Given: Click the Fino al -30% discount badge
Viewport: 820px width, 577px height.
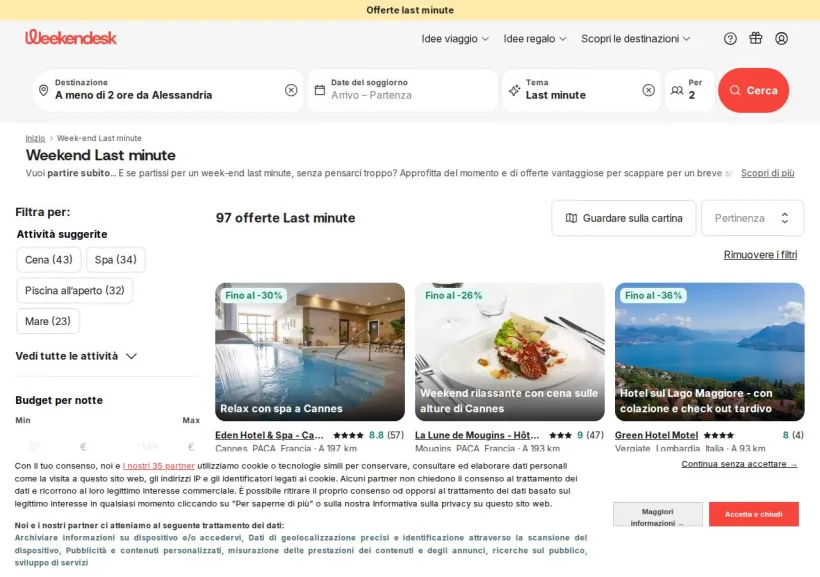Looking at the screenshot, I should [x=254, y=296].
